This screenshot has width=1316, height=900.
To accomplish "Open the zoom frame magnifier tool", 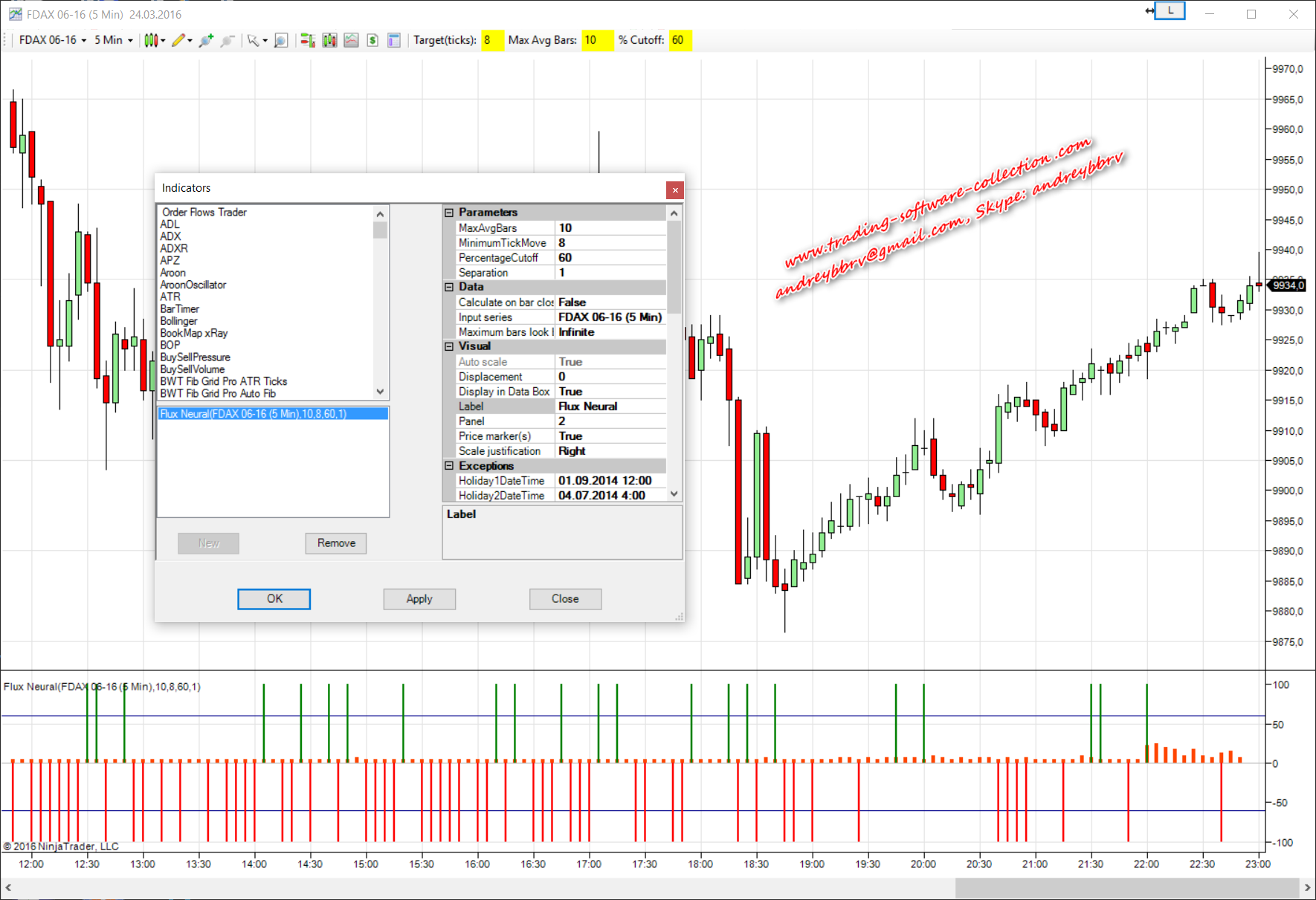I will coord(281,40).
